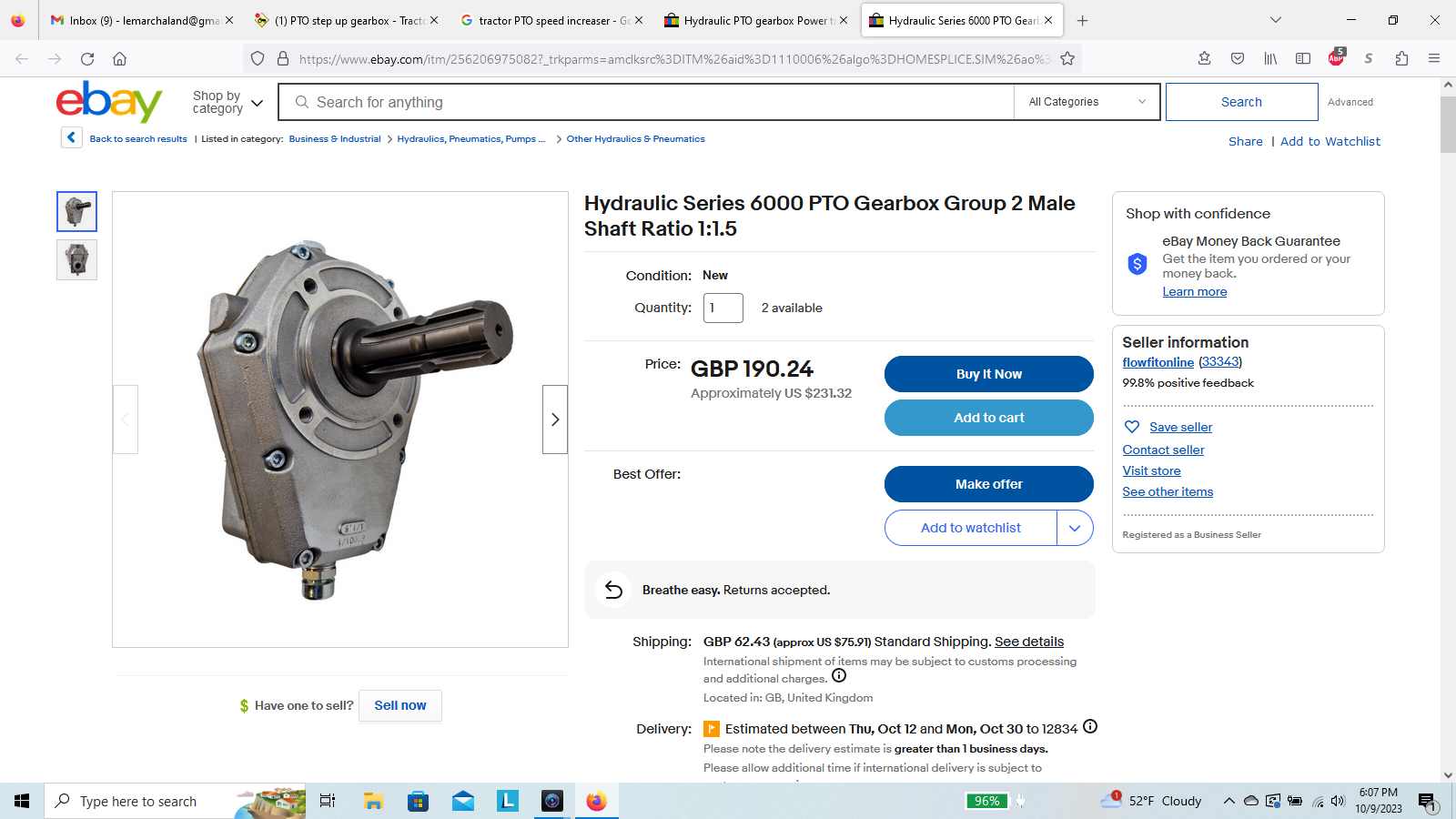Image resolution: width=1456 pixels, height=819 pixels.
Task: Click info icon after additional charges
Action: pos(839,676)
